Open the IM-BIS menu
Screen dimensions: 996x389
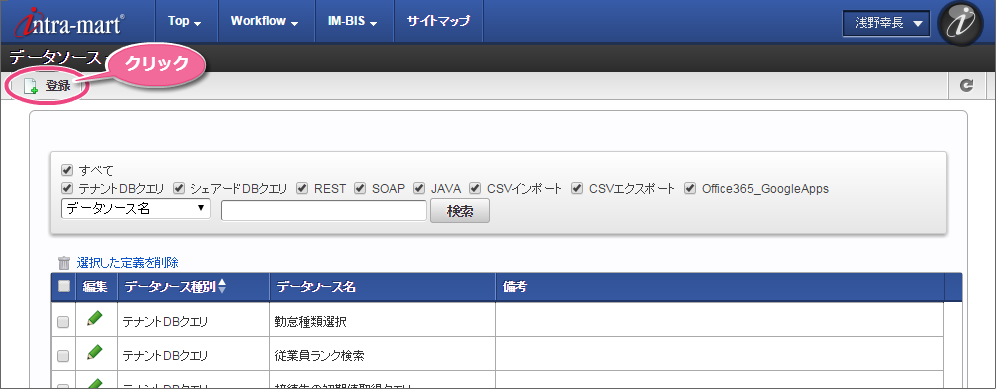pyautogui.click(x=353, y=22)
